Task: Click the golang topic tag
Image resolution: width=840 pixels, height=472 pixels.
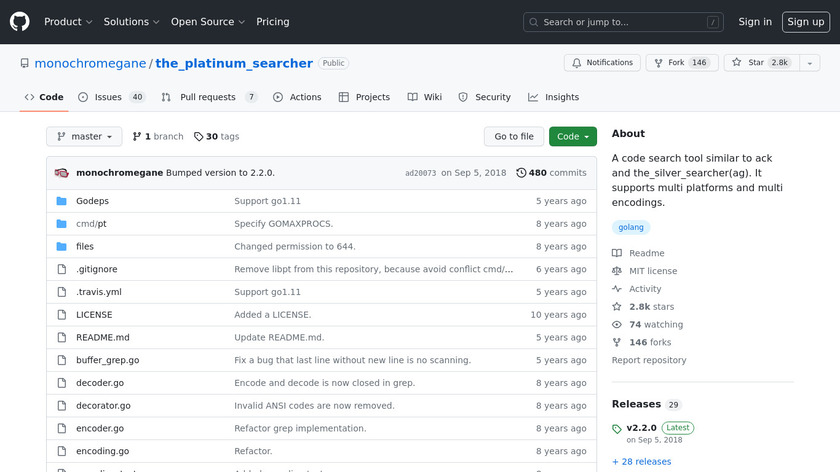Action: [631, 227]
